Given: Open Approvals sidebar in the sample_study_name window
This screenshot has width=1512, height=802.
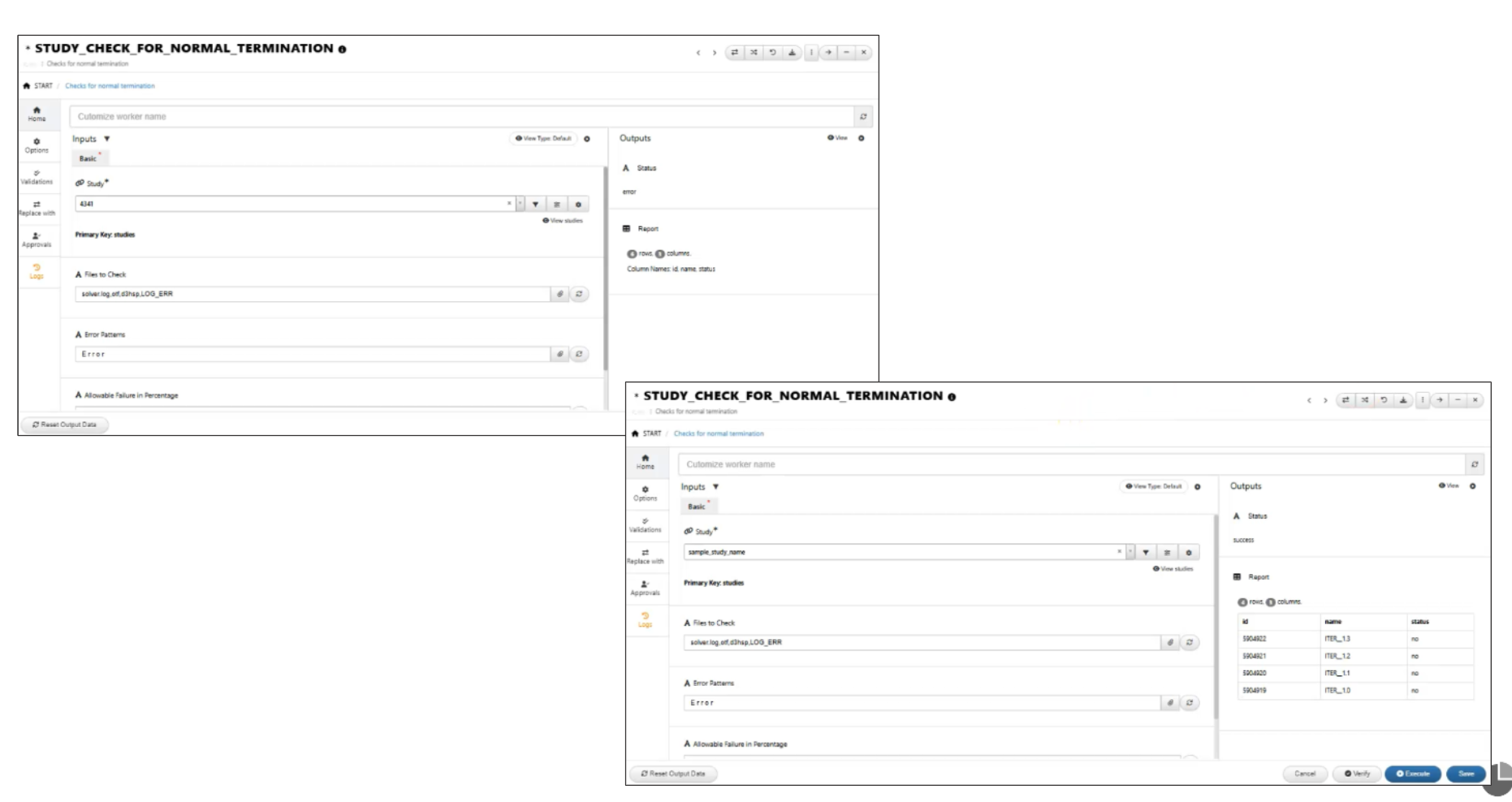Looking at the screenshot, I should point(646,589).
